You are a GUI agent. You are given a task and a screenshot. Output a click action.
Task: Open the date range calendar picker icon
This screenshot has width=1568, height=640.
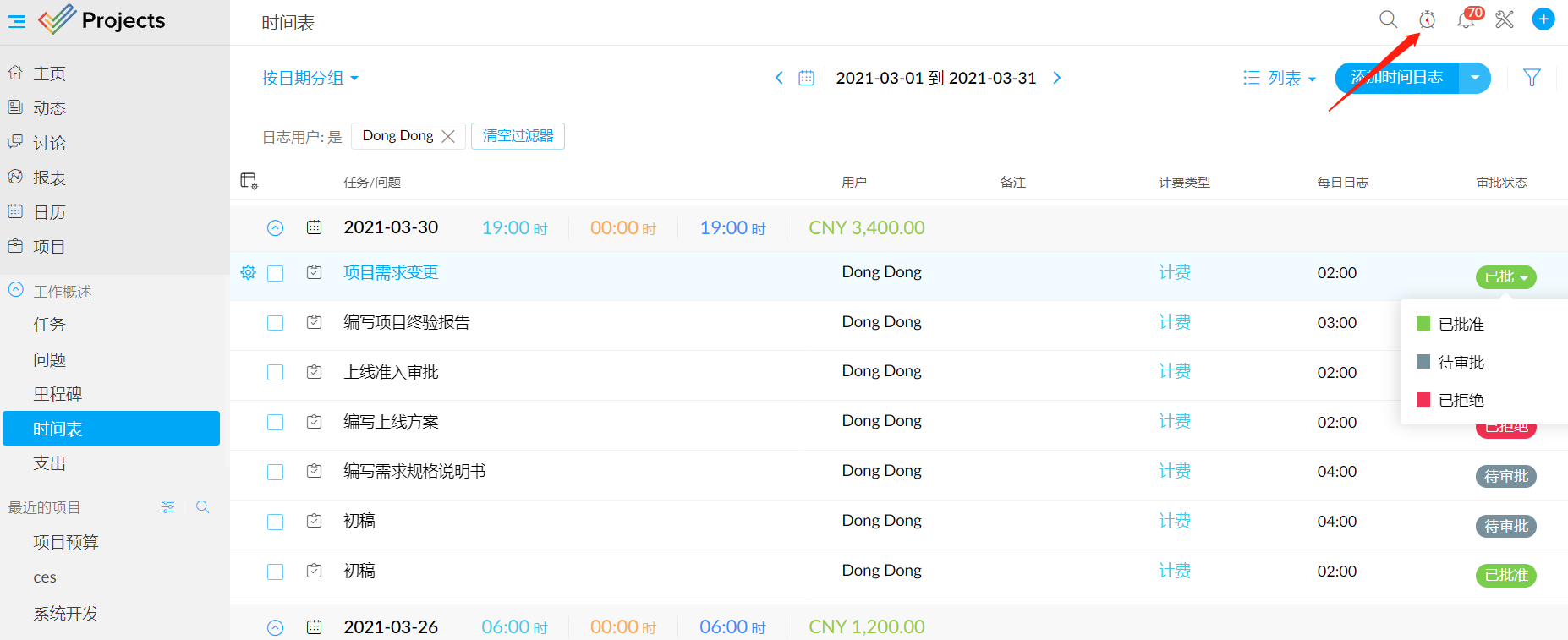[806, 78]
